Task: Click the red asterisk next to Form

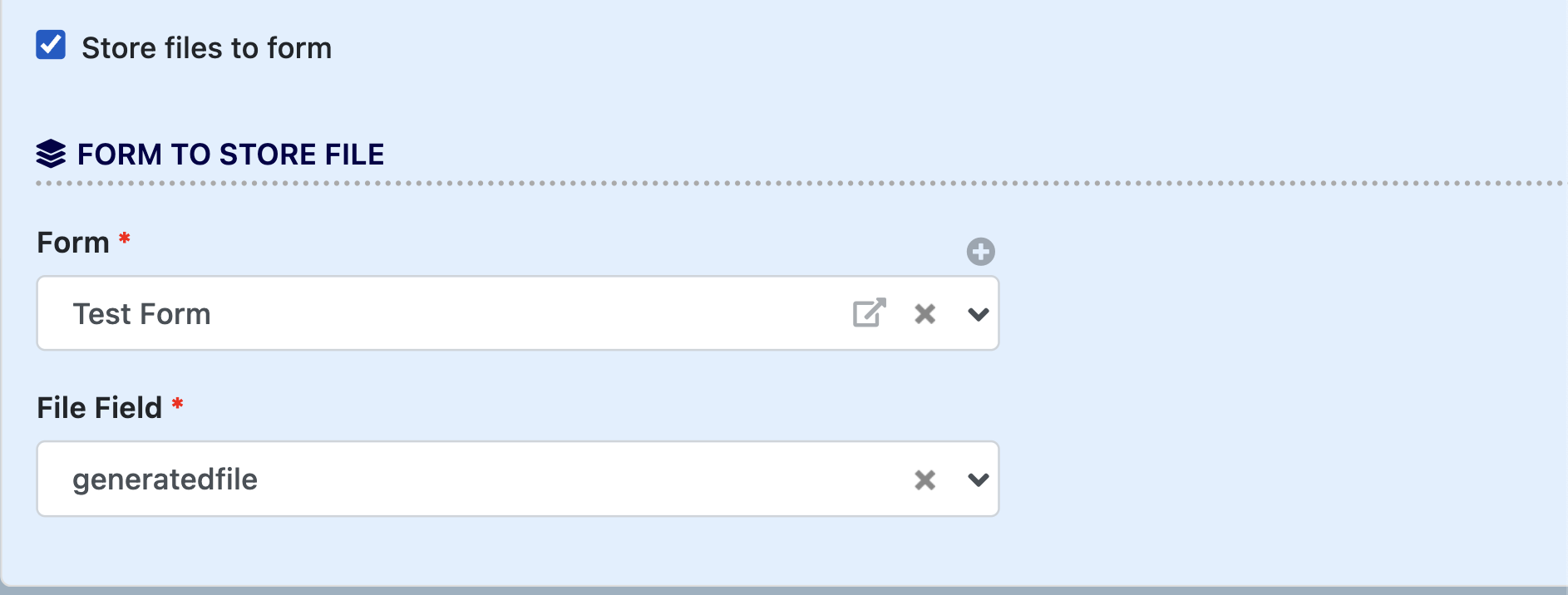Action: (x=125, y=239)
